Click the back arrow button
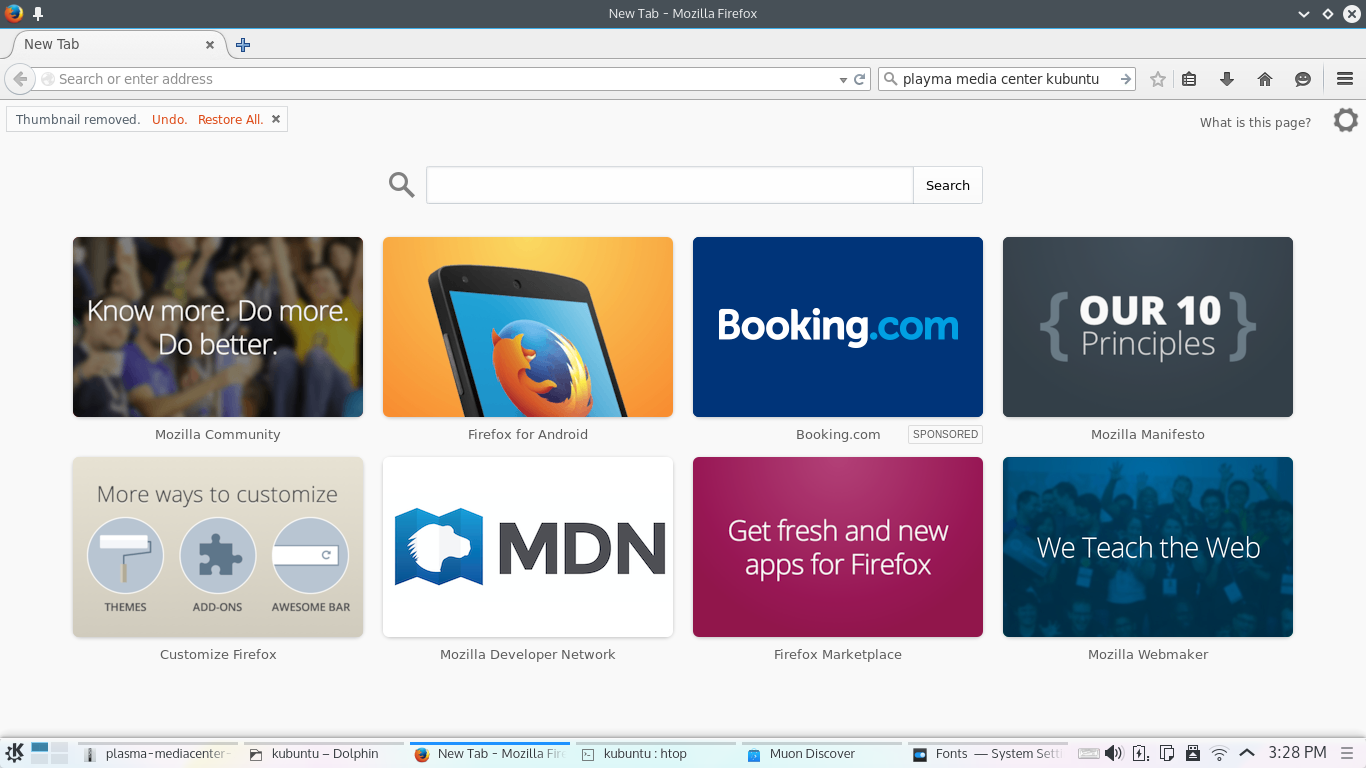 click(x=19, y=79)
